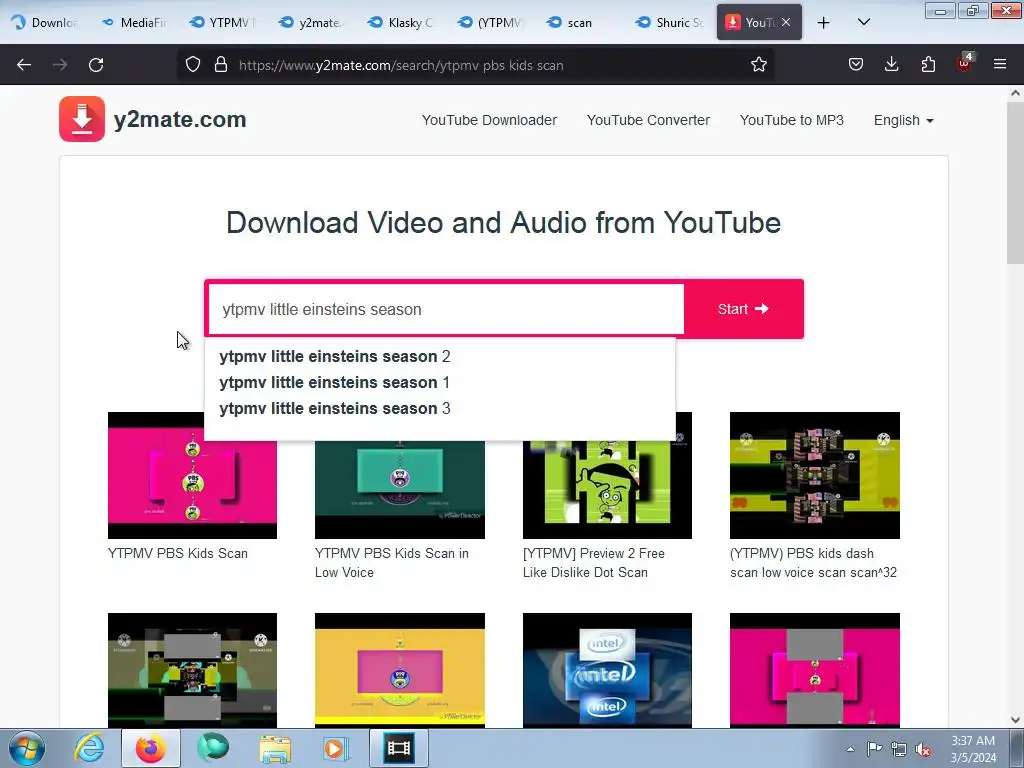Open the YouTube Converter nav link
This screenshot has height=768, width=1024.
(x=648, y=120)
